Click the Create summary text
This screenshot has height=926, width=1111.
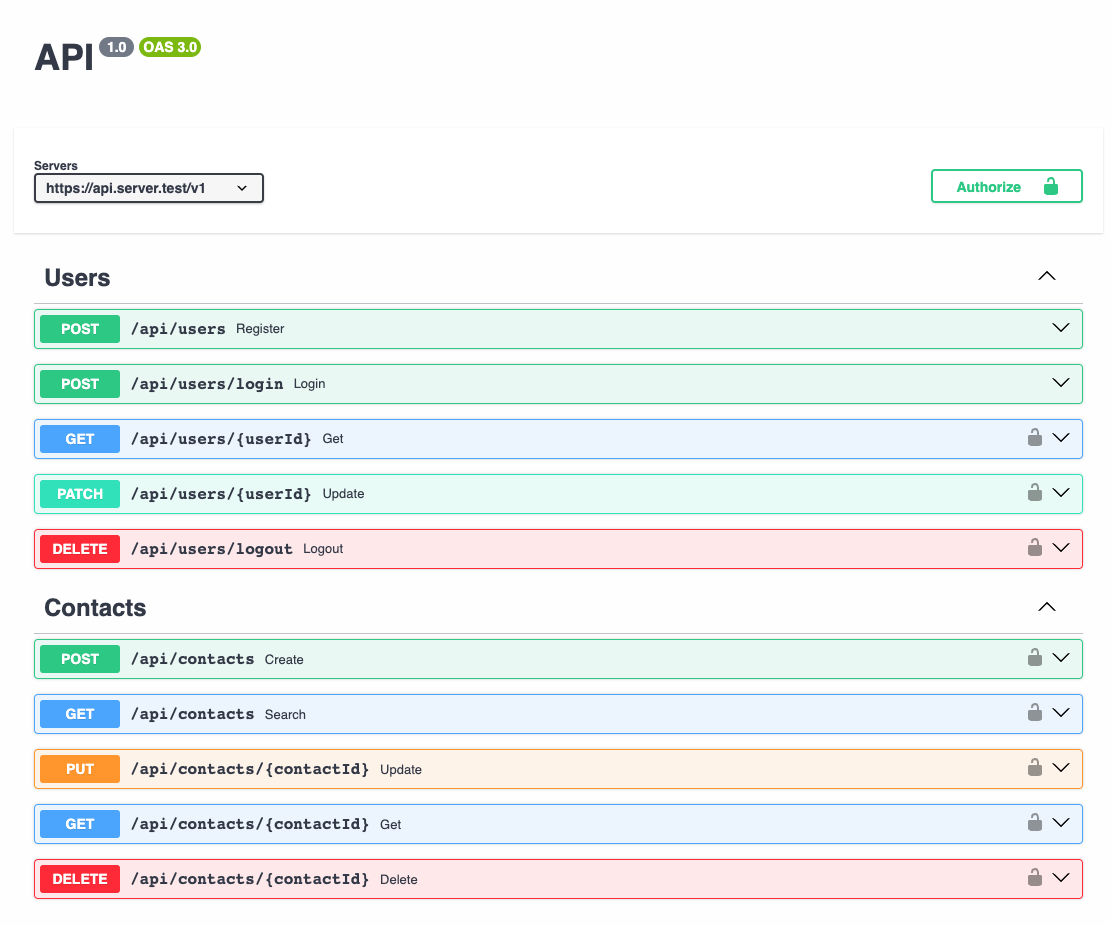coord(284,660)
